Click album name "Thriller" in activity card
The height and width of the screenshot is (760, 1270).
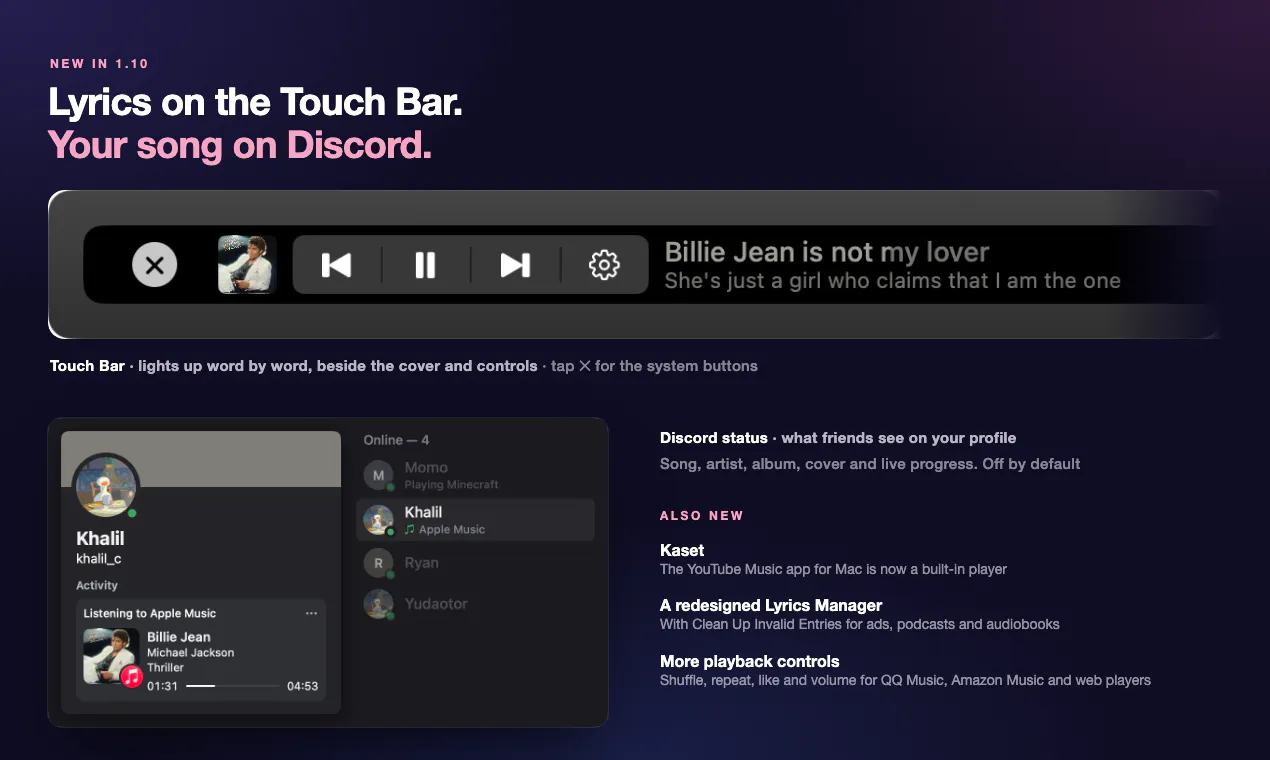(x=166, y=667)
